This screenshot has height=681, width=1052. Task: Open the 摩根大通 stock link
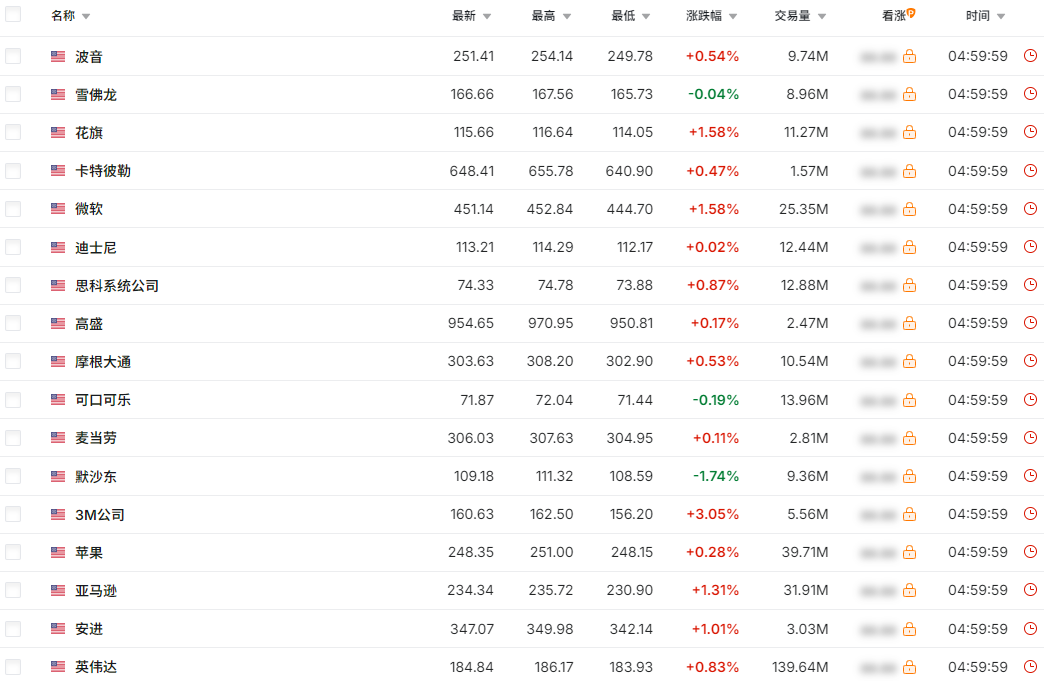103,362
